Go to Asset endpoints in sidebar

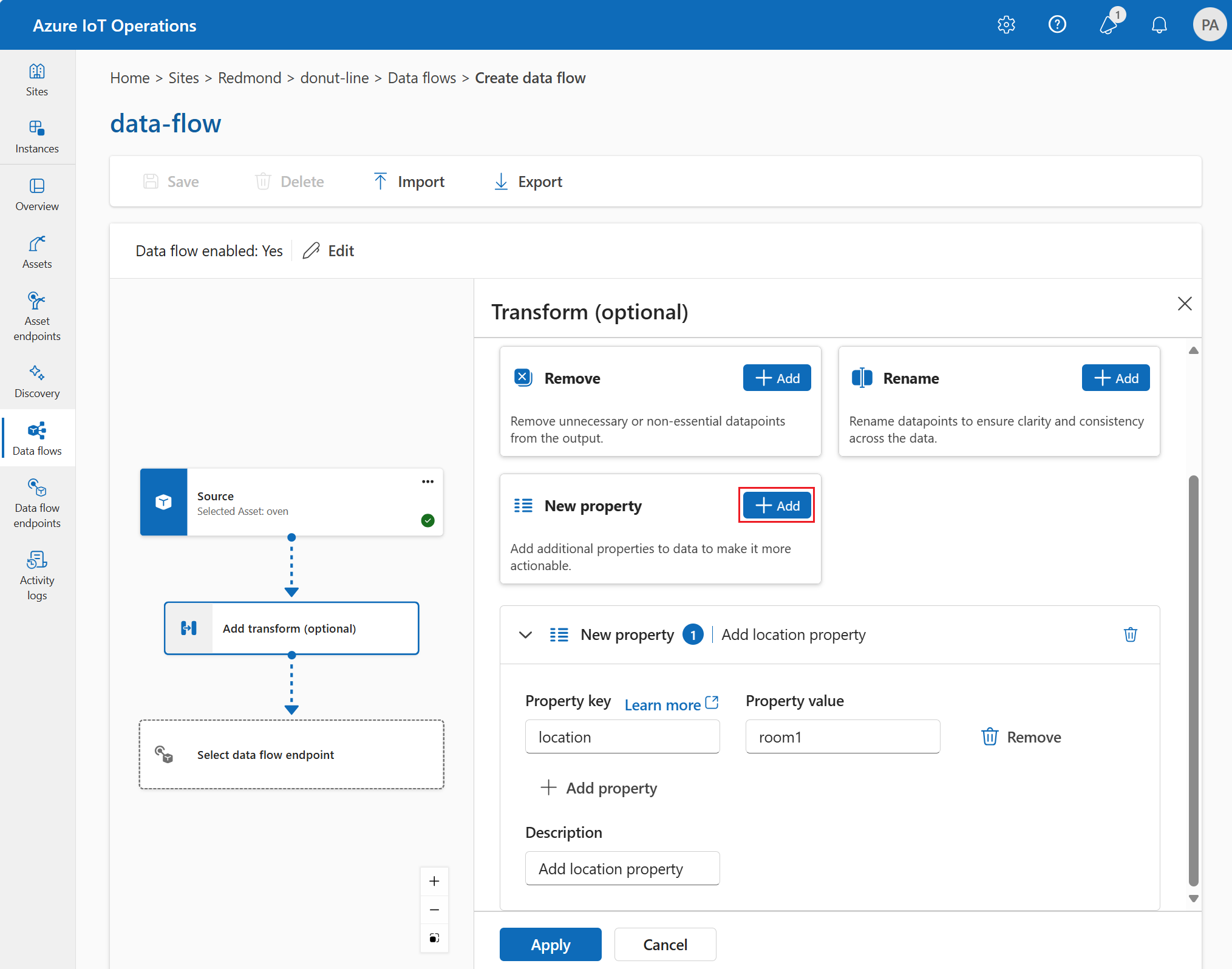pyautogui.click(x=37, y=316)
